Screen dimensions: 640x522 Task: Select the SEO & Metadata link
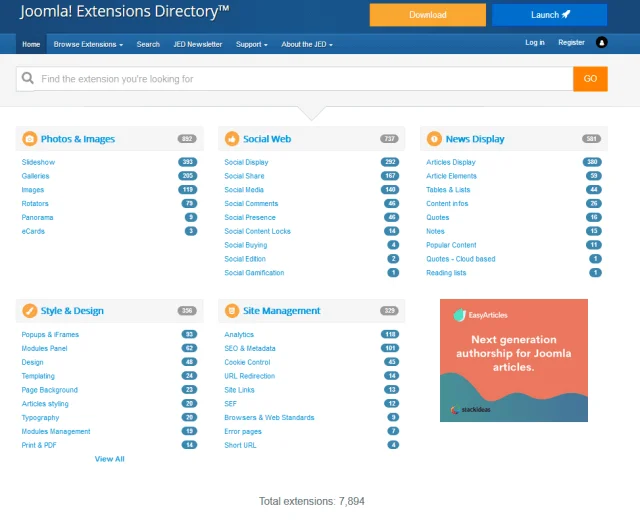tap(249, 348)
